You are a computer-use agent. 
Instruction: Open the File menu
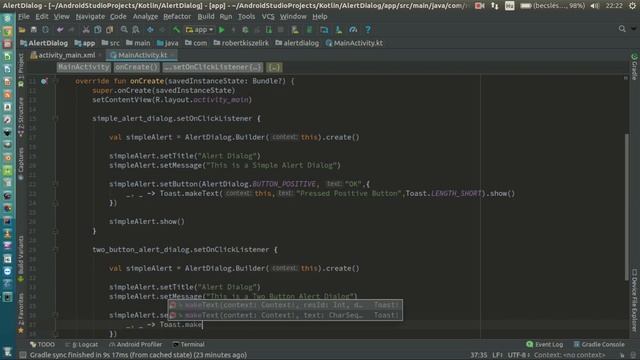[24, 17]
